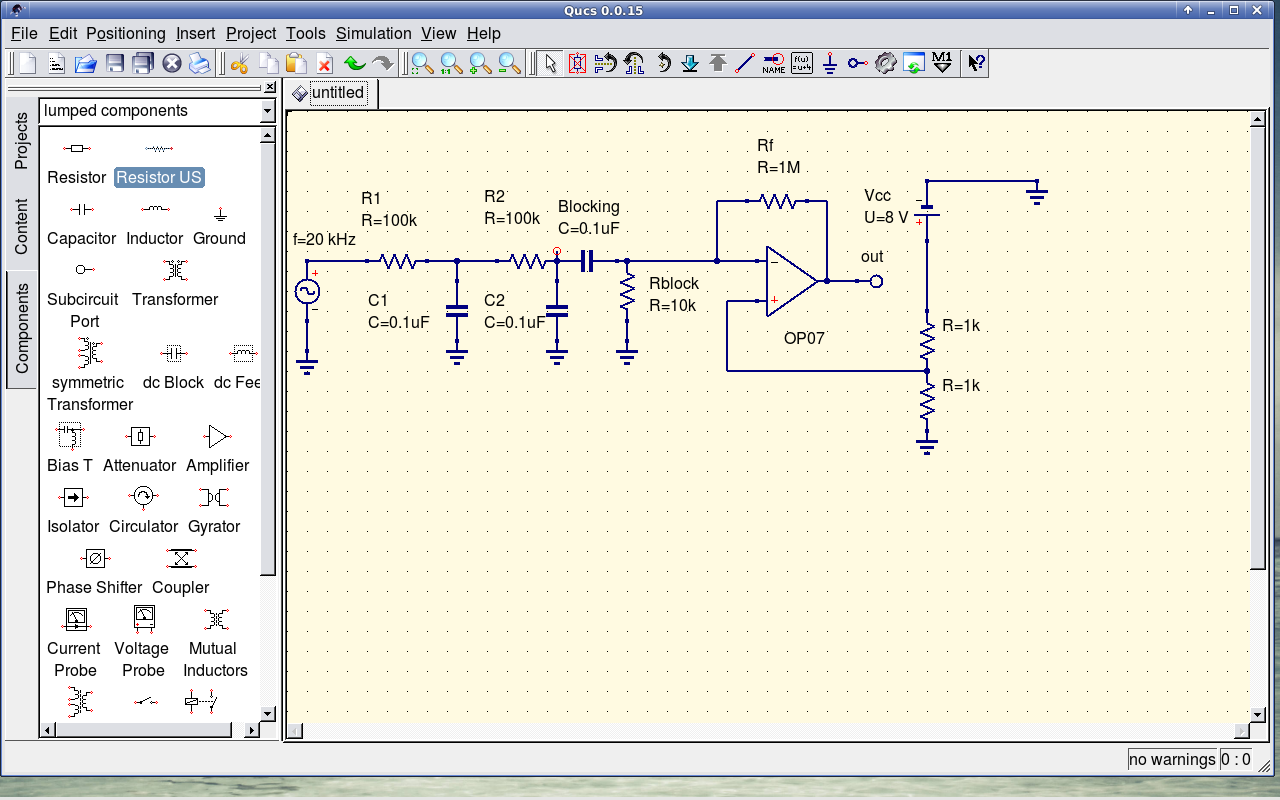Switch to the Projects side tab
Screen dimensions: 1280x800
click(22, 141)
